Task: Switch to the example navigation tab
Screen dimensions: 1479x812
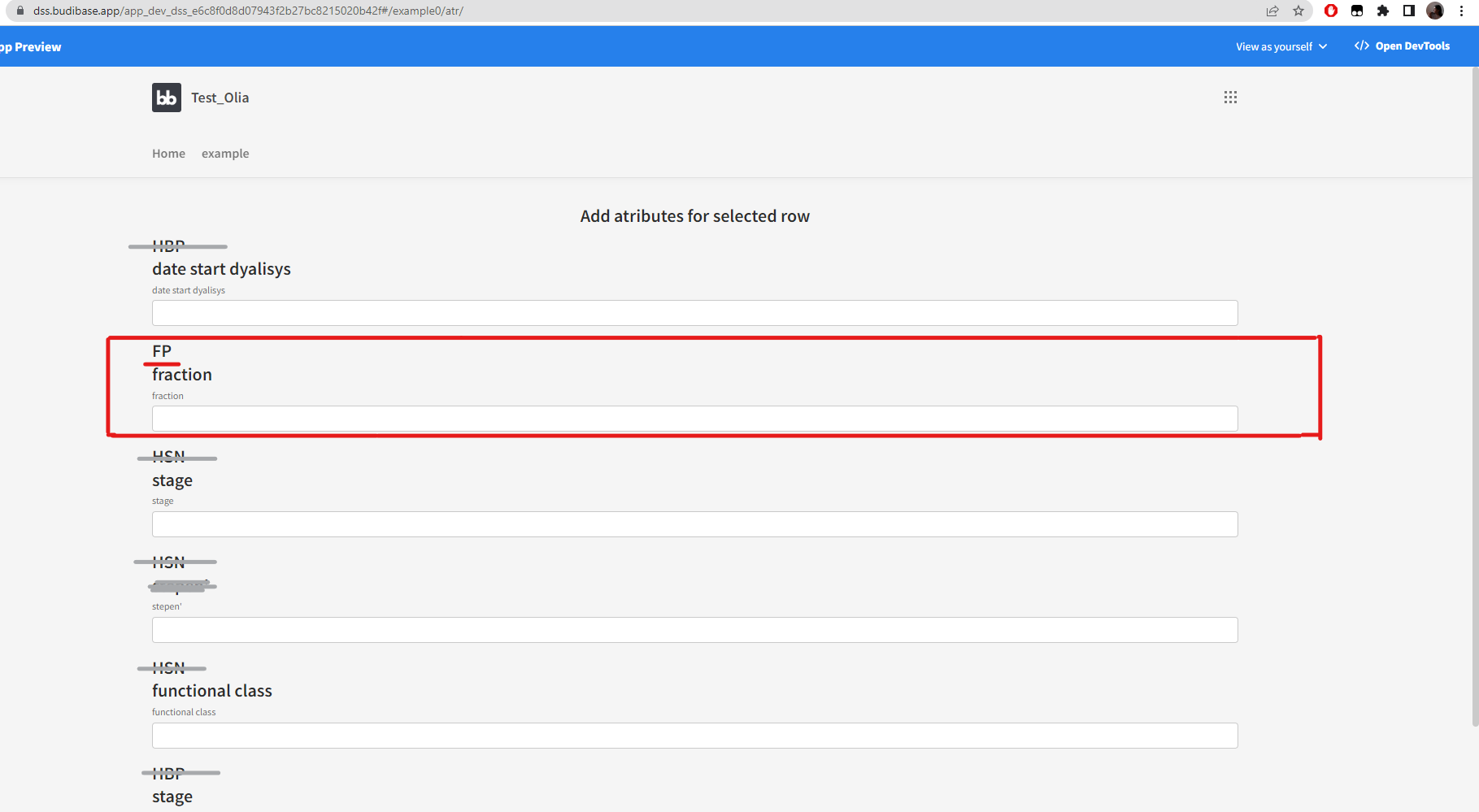Action: [x=225, y=153]
